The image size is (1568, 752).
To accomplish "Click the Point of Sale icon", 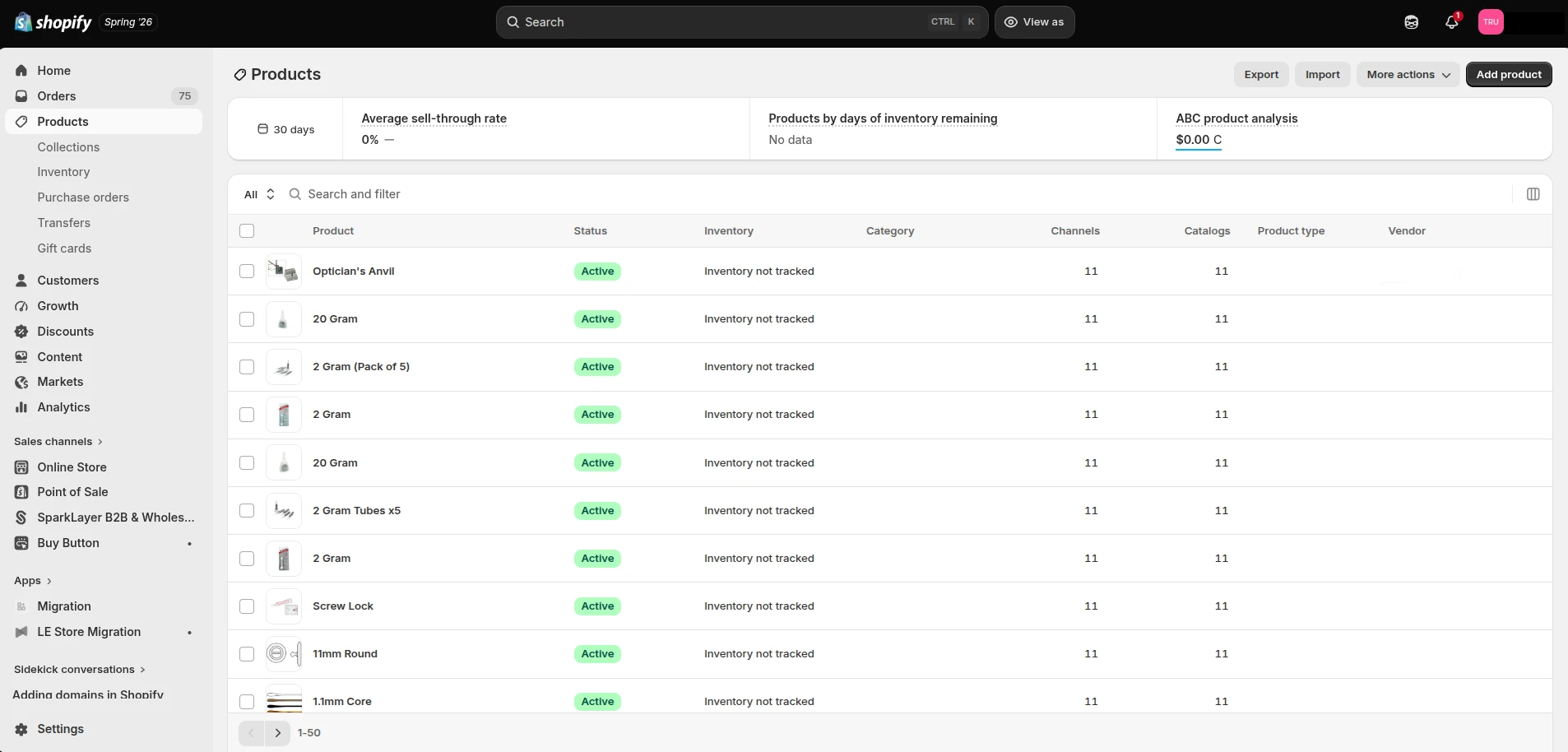I will (x=21, y=492).
